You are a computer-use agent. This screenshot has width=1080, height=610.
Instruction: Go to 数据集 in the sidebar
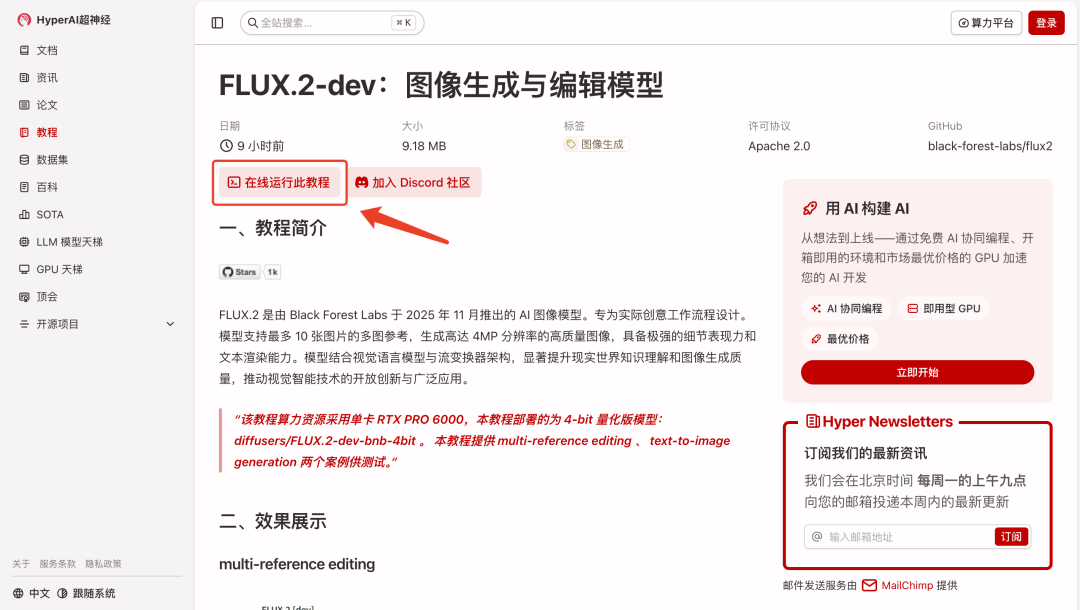click(x=52, y=160)
